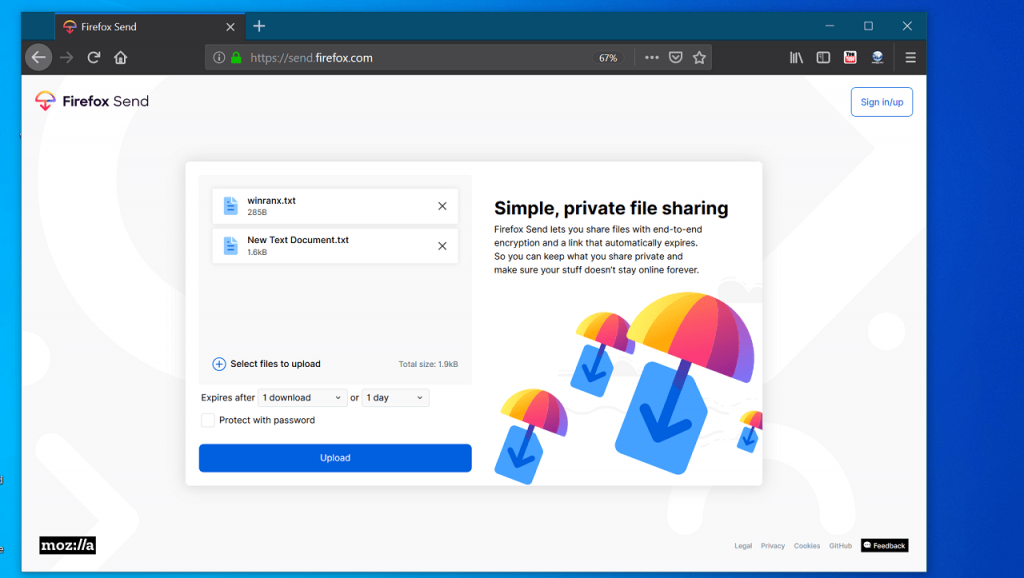Open the browser home page icon
The image size is (1024, 578).
pos(120,57)
